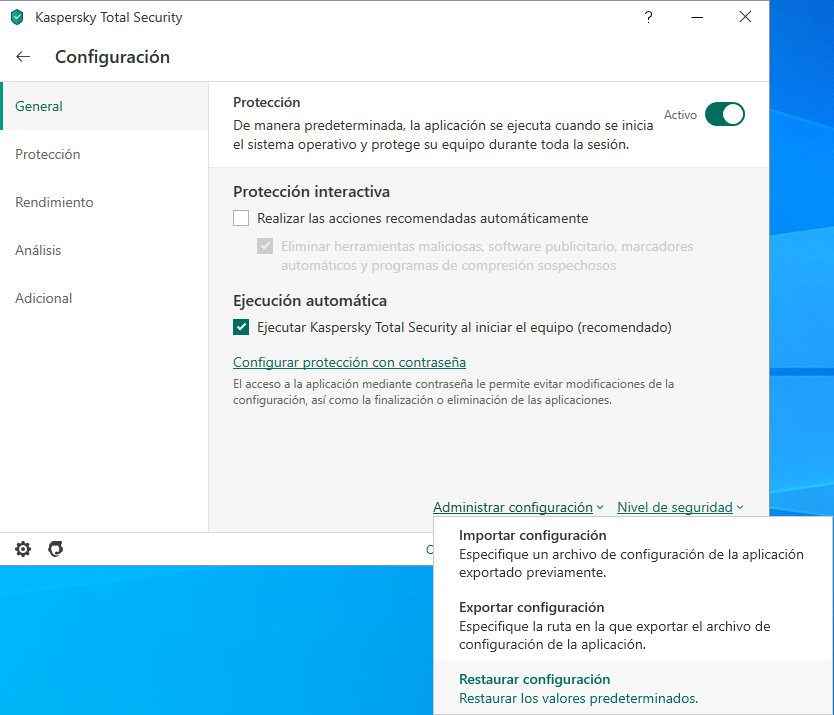834x715 pixels.
Task: Switch to the Protección sidebar tab
Action: pos(105,154)
